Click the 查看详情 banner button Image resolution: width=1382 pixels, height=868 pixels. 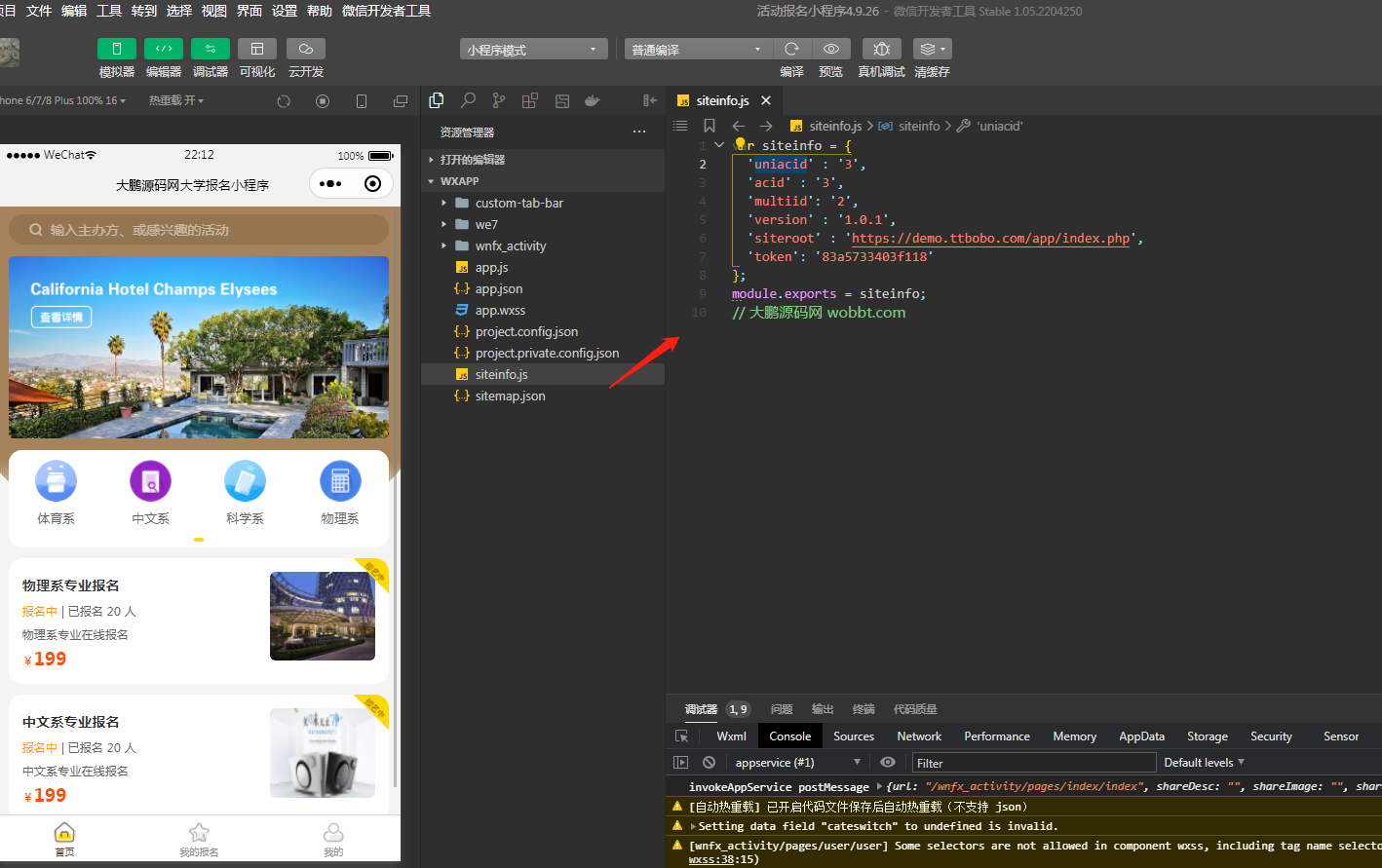coord(61,318)
